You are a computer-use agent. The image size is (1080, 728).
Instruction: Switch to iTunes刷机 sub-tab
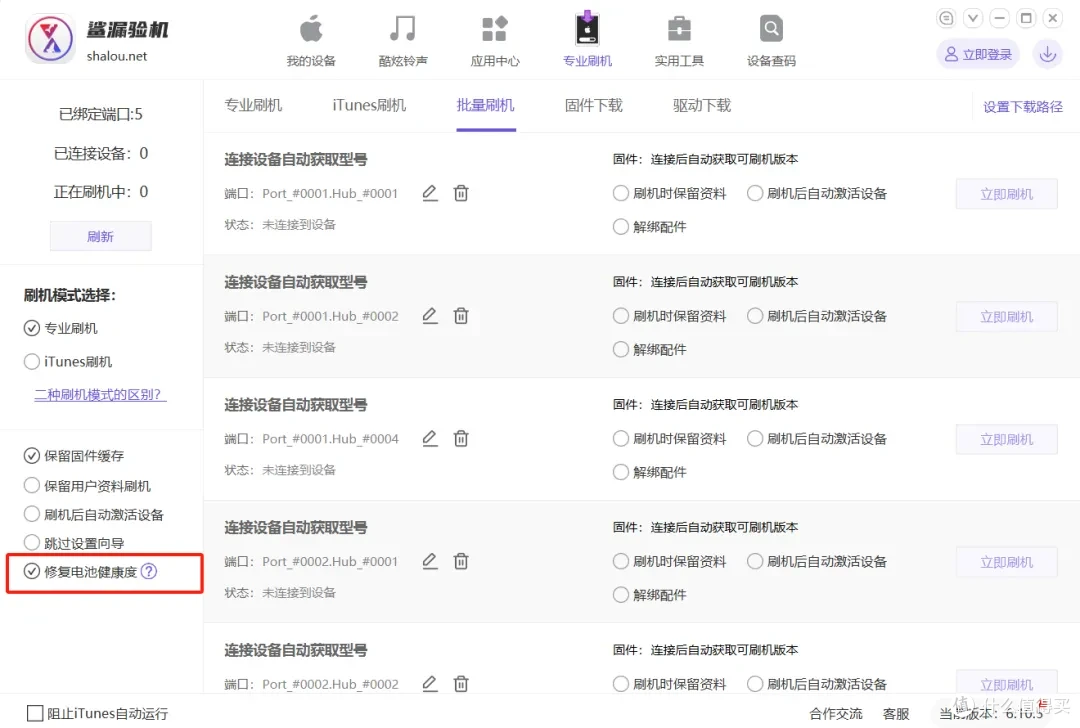[369, 105]
